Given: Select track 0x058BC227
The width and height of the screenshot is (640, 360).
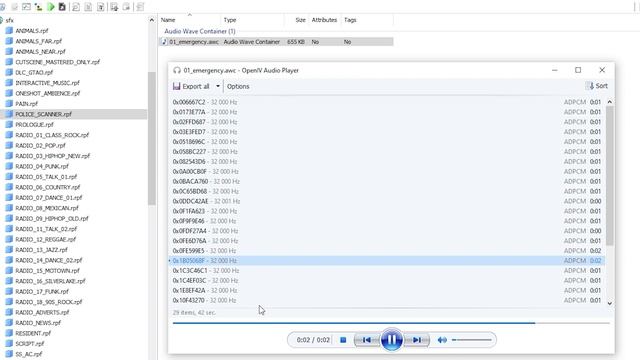Looking at the screenshot, I should [387, 151].
